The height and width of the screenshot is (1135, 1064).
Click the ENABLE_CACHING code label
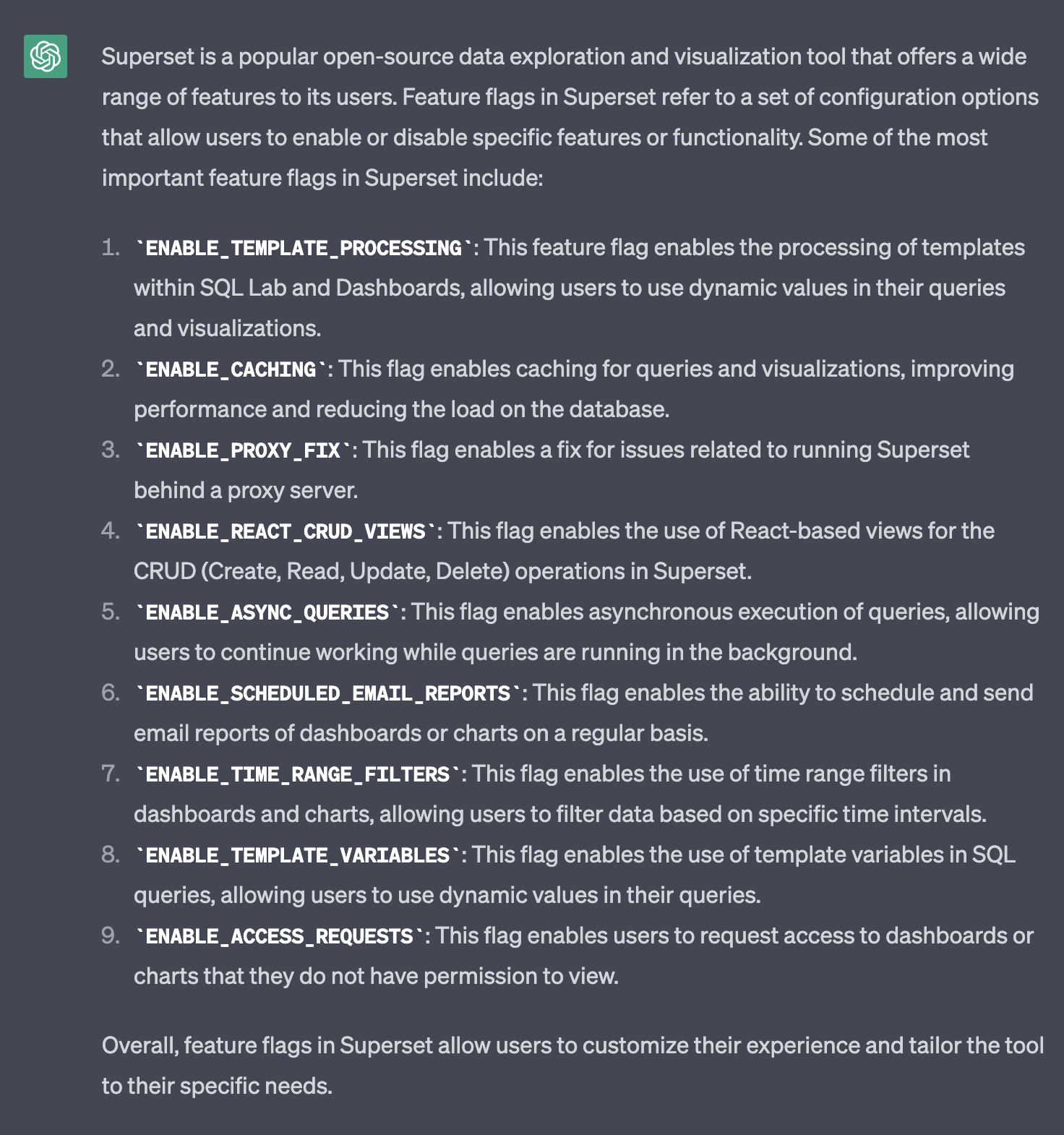(x=231, y=370)
